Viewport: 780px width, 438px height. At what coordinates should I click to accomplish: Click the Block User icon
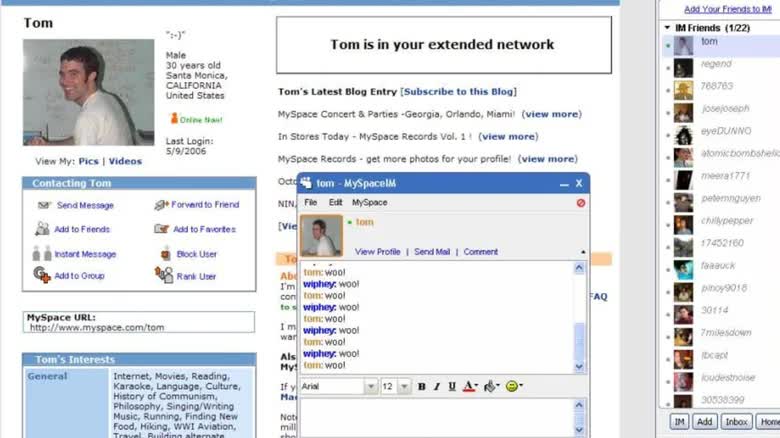tap(165, 254)
